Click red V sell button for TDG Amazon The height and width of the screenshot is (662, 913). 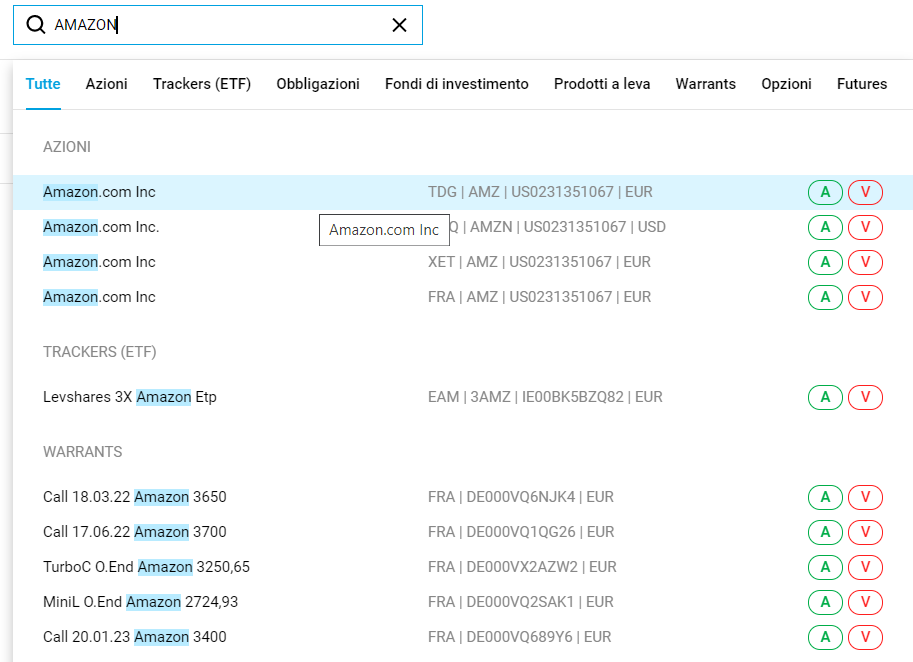(865, 192)
